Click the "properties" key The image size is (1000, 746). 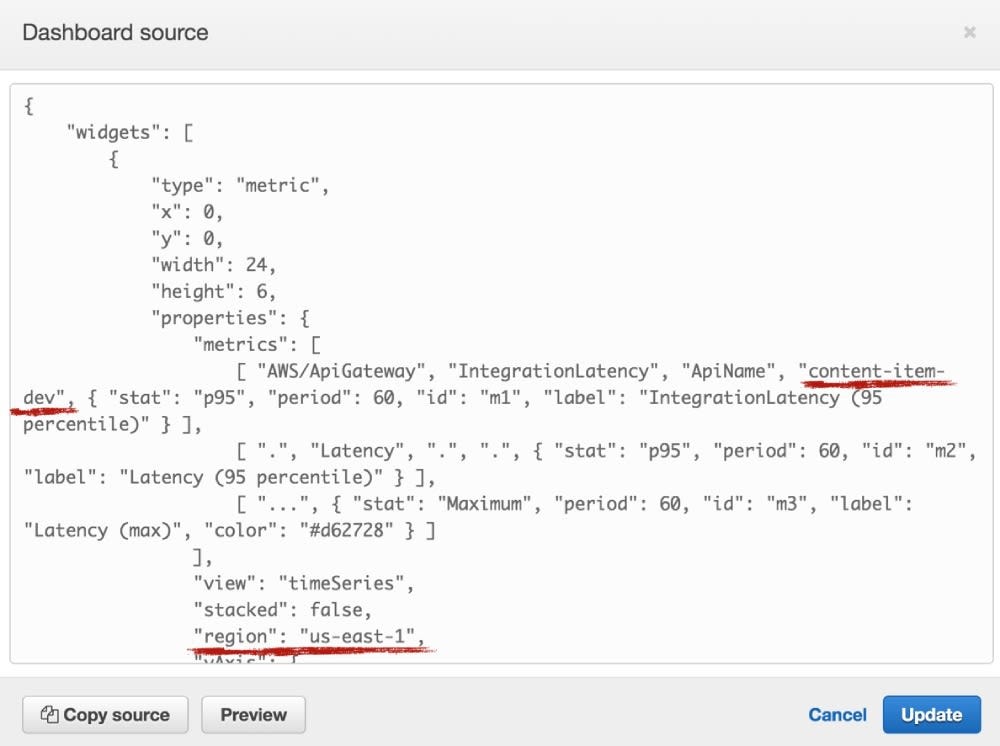pyautogui.click(x=219, y=318)
